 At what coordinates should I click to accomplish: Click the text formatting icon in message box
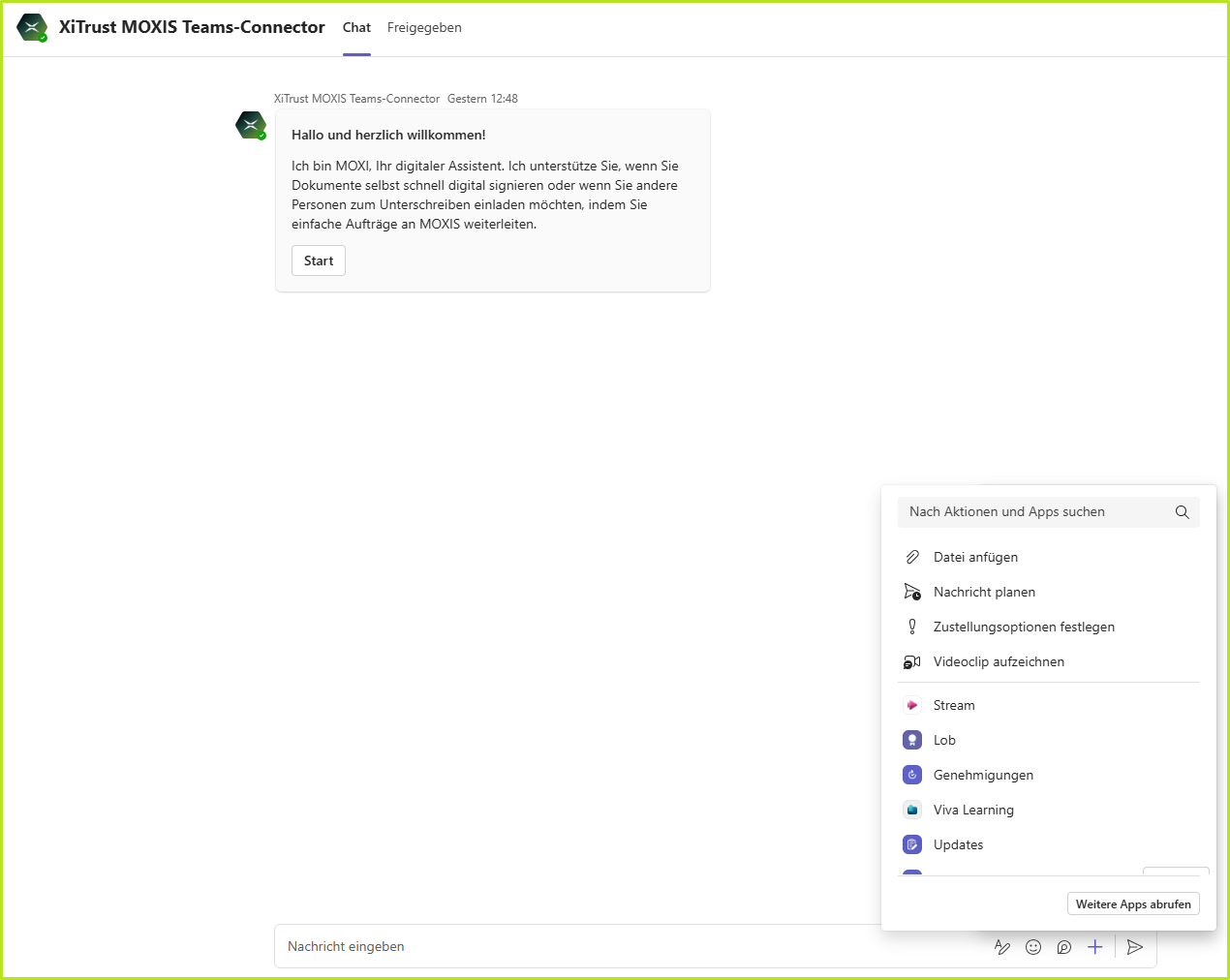pyautogui.click(x=1002, y=947)
